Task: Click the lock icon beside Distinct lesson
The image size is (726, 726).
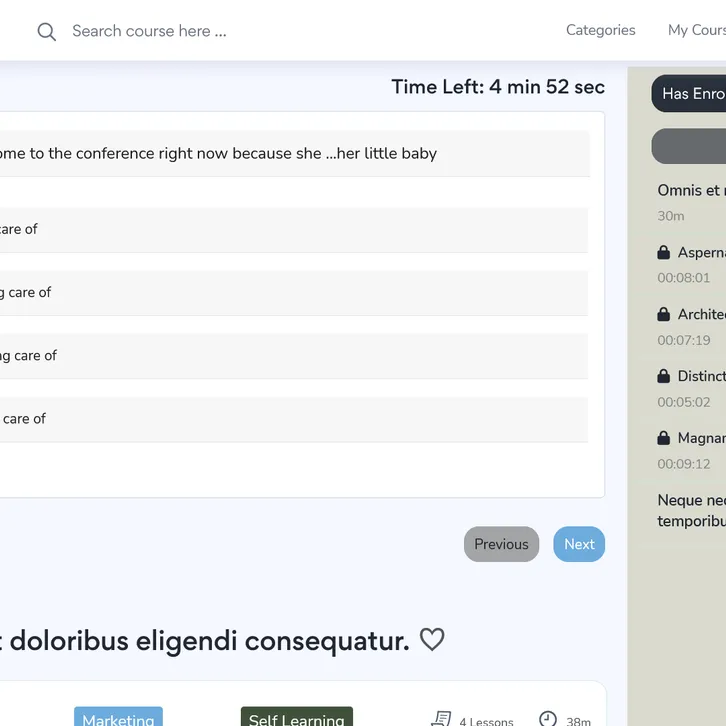Action: pos(663,377)
